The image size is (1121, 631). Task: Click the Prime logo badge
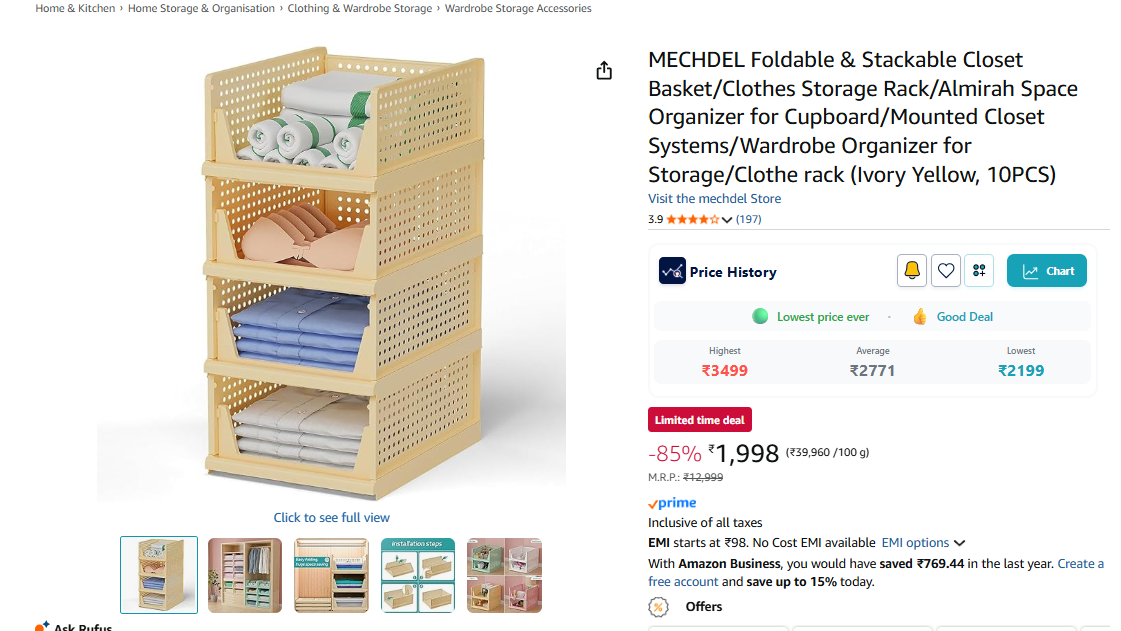[672, 503]
